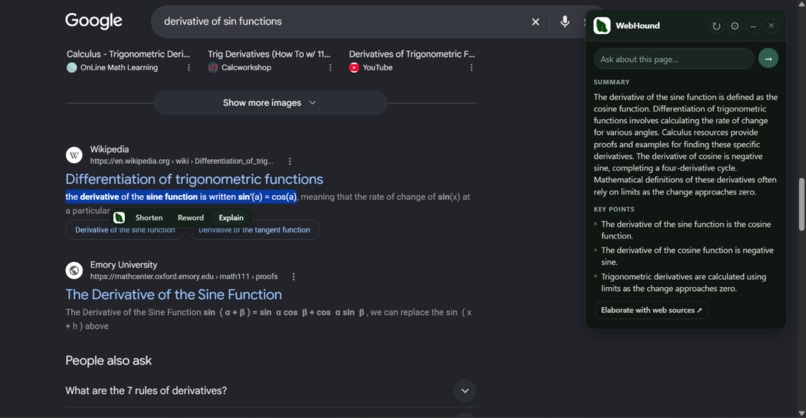Click the Wikipedia favicon

pyautogui.click(x=74, y=155)
